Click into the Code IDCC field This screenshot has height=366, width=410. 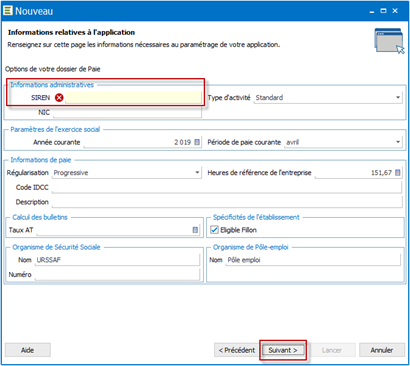click(x=227, y=187)
